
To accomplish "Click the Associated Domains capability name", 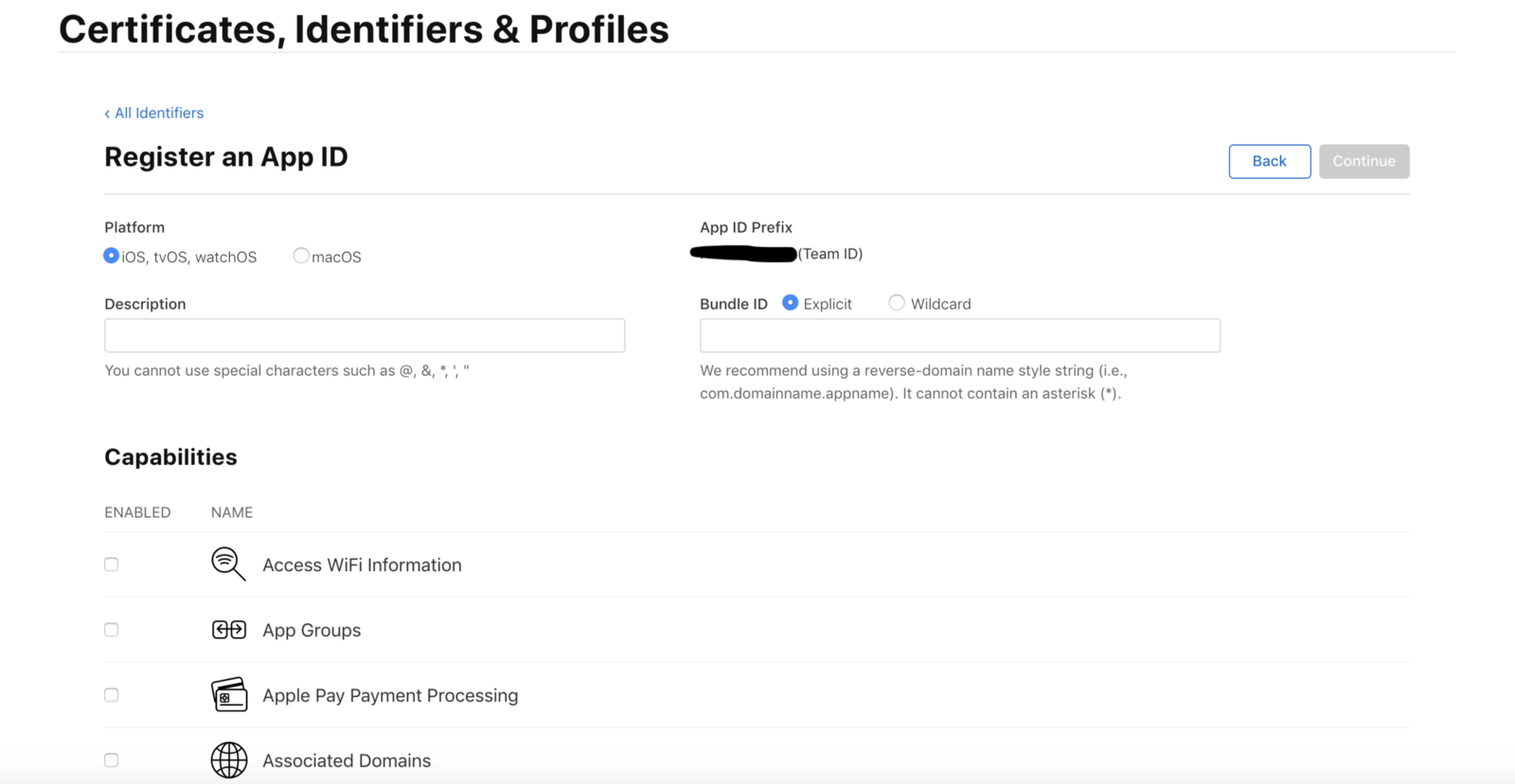I will coord(347,760).
